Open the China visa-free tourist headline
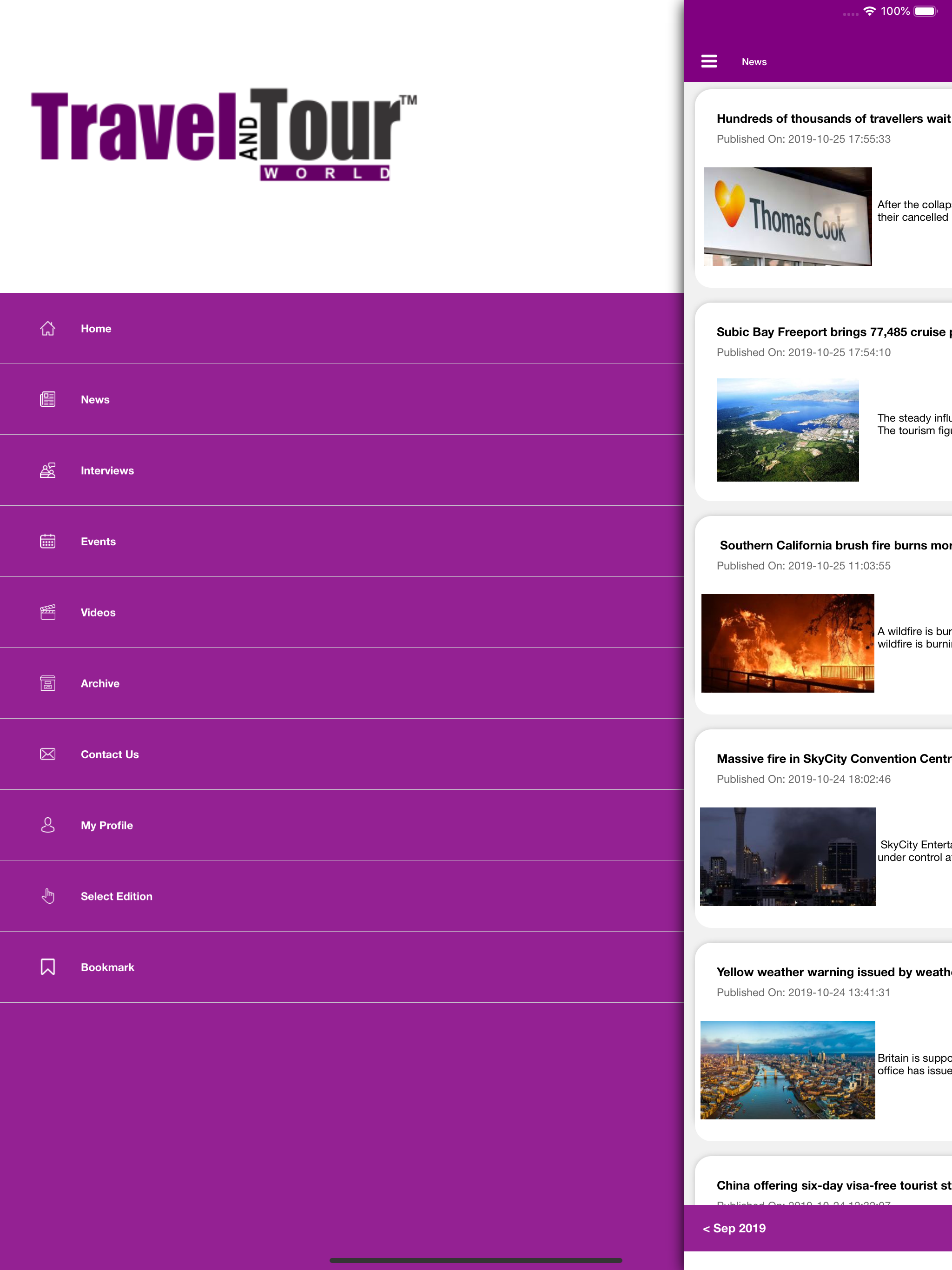Screen dimensions: 952x1270 (x=834, y=1185)
